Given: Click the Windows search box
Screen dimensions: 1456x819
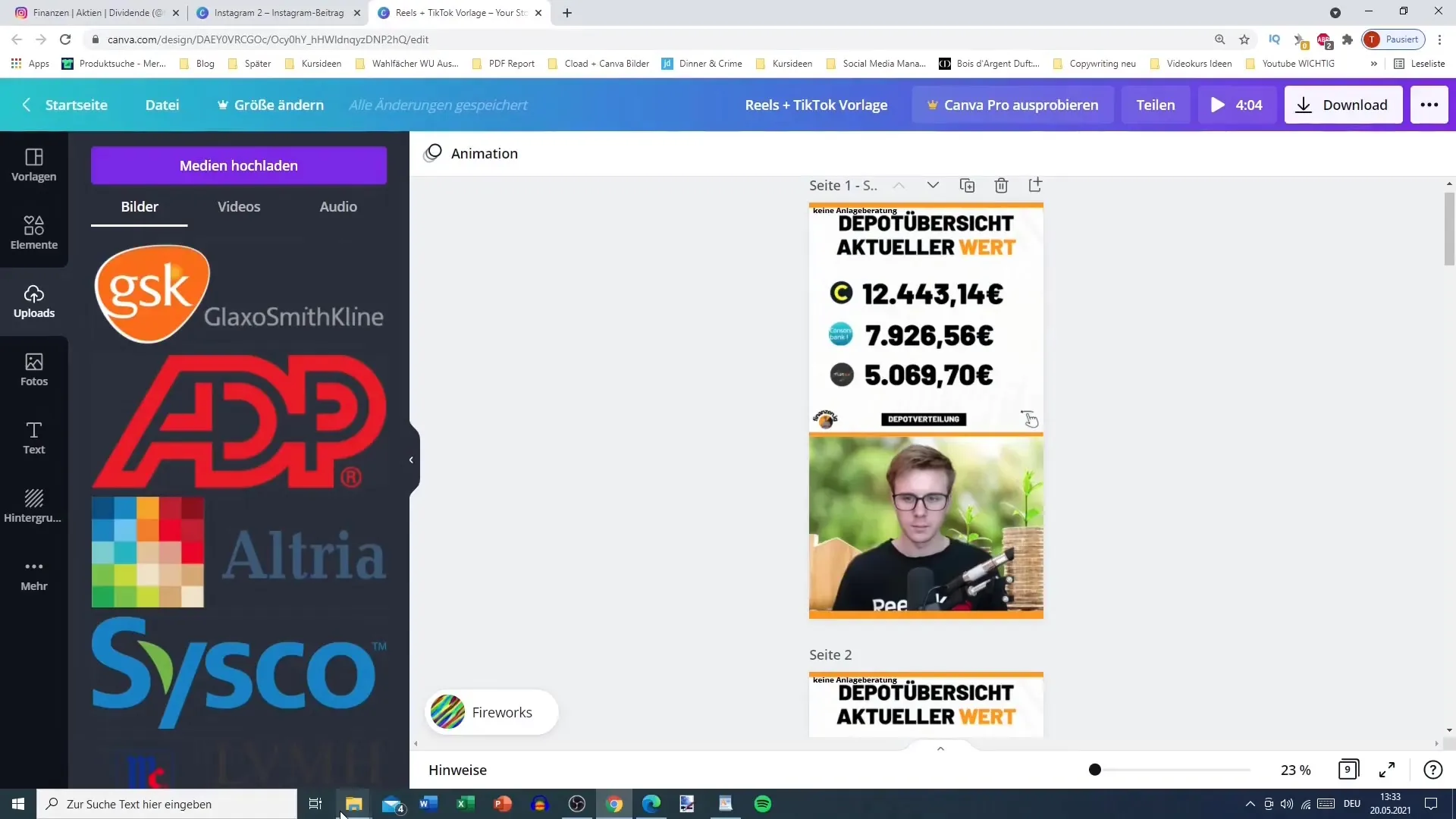Looking at the screenshot, I should [x=167, y=804].
